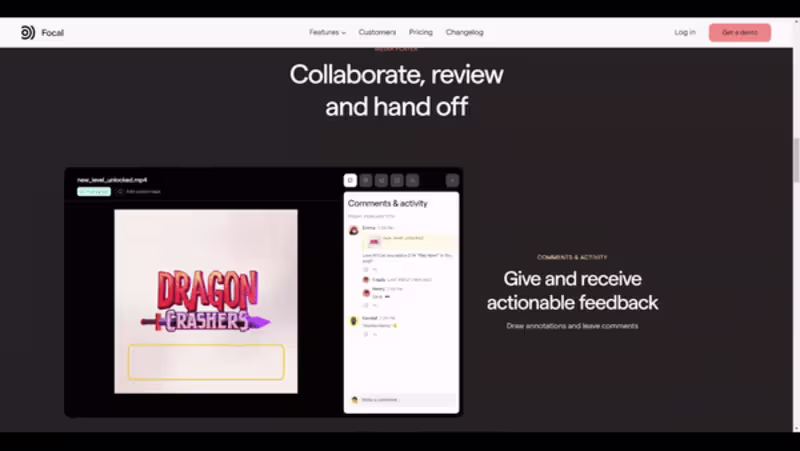Open the Features dropdown menu
This screenshot has height=451, width=800.
pyautogui.click(x=327, y=32)
